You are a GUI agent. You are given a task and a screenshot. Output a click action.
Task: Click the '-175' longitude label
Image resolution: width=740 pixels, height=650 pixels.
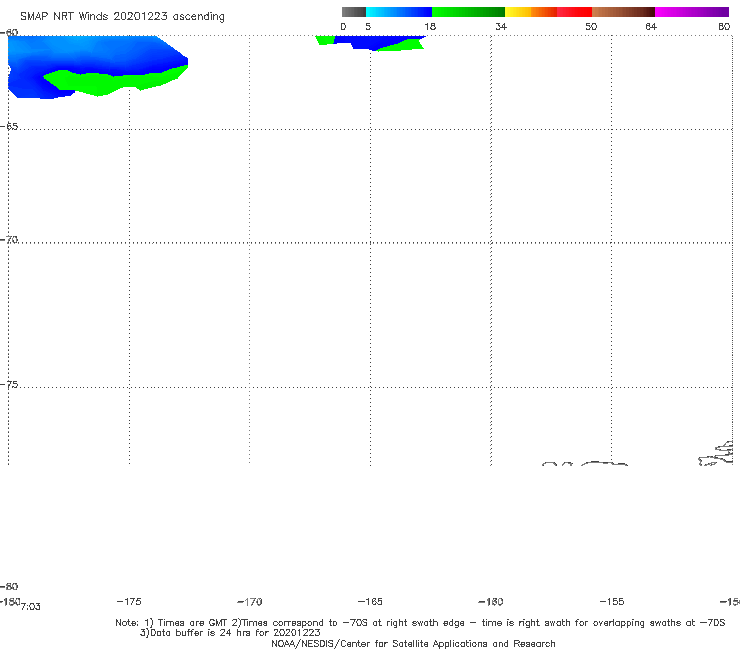(x=129, y=601)
